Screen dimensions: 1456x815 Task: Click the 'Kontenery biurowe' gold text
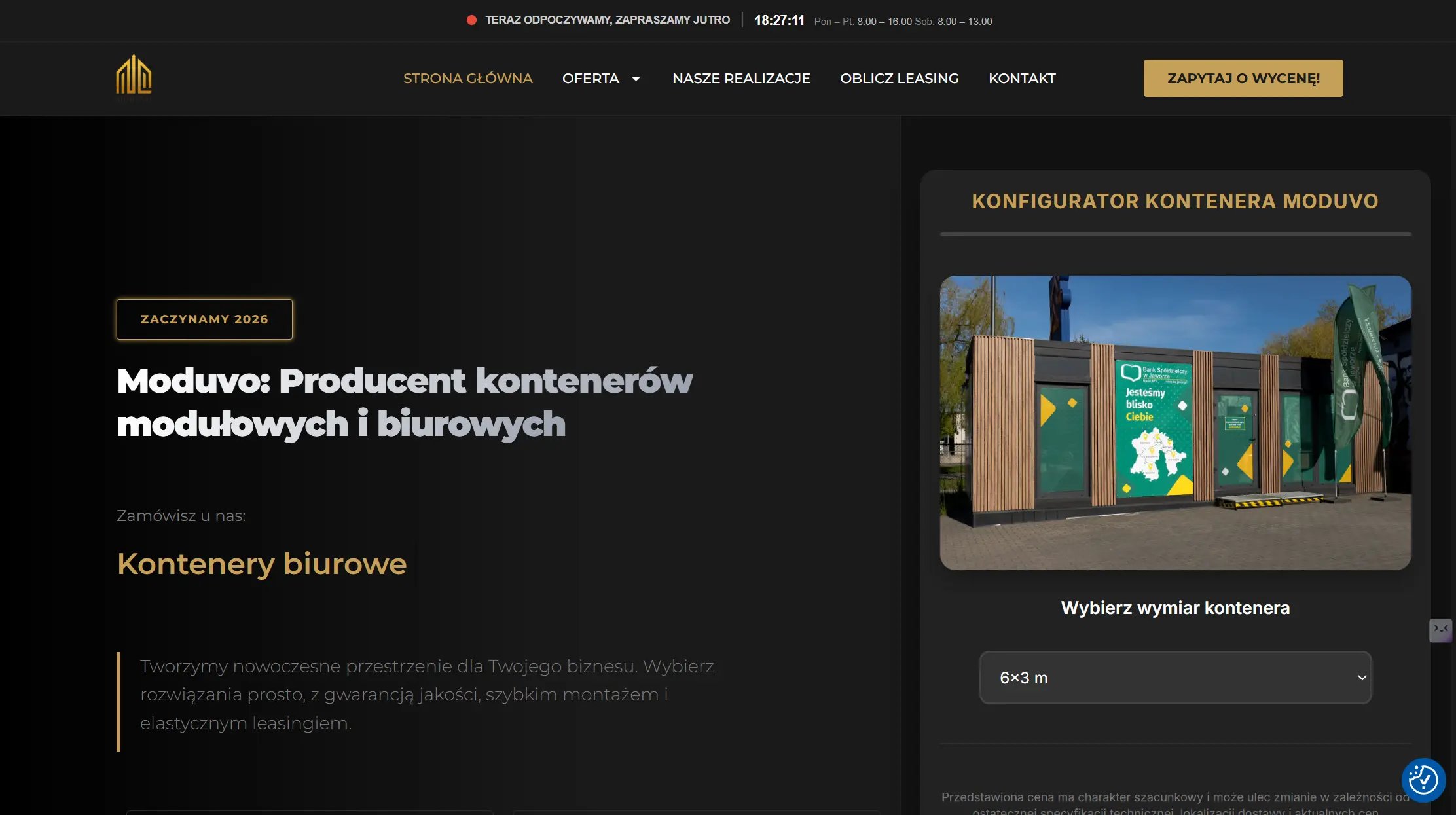point(262,564)
